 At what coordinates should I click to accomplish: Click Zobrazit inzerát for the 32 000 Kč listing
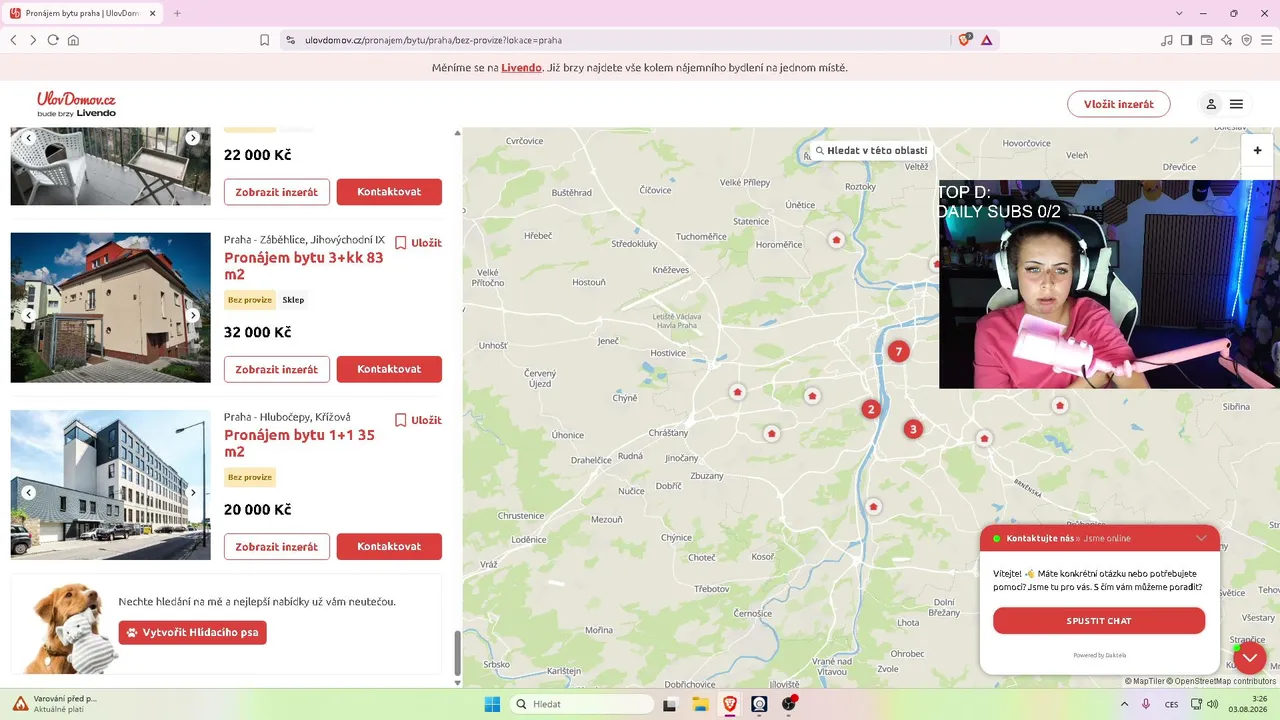277,369
